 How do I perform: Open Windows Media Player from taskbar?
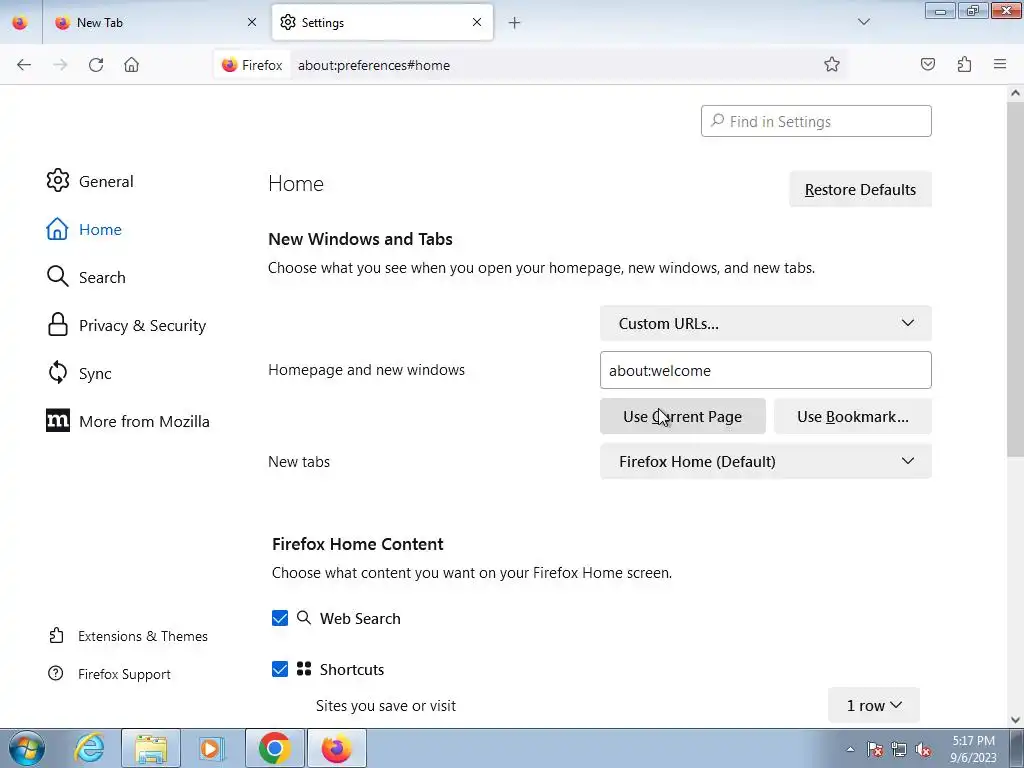211,748
